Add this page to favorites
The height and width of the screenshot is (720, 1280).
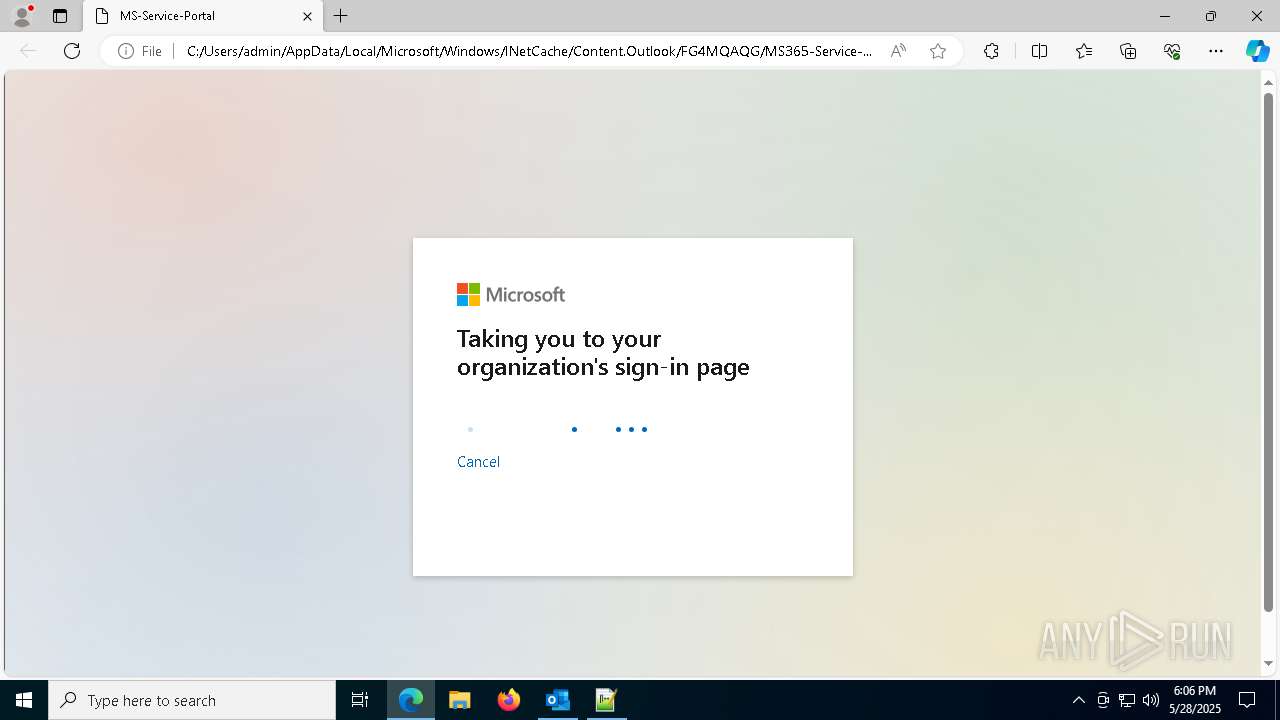pos(937,51)
